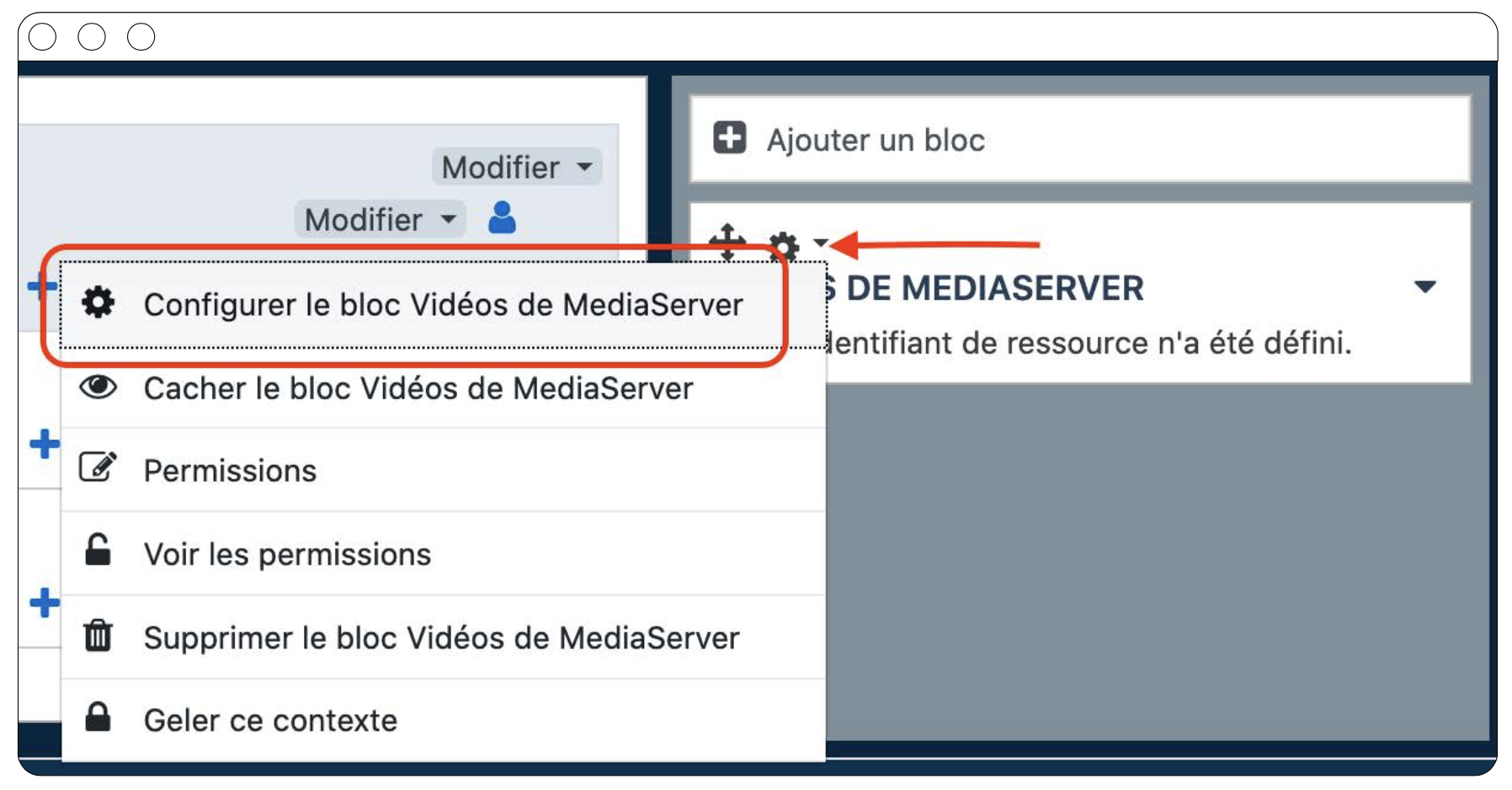Hide the block using the eye icon
The width and height of the screenshot is (1512, 790).
(98, 387)
